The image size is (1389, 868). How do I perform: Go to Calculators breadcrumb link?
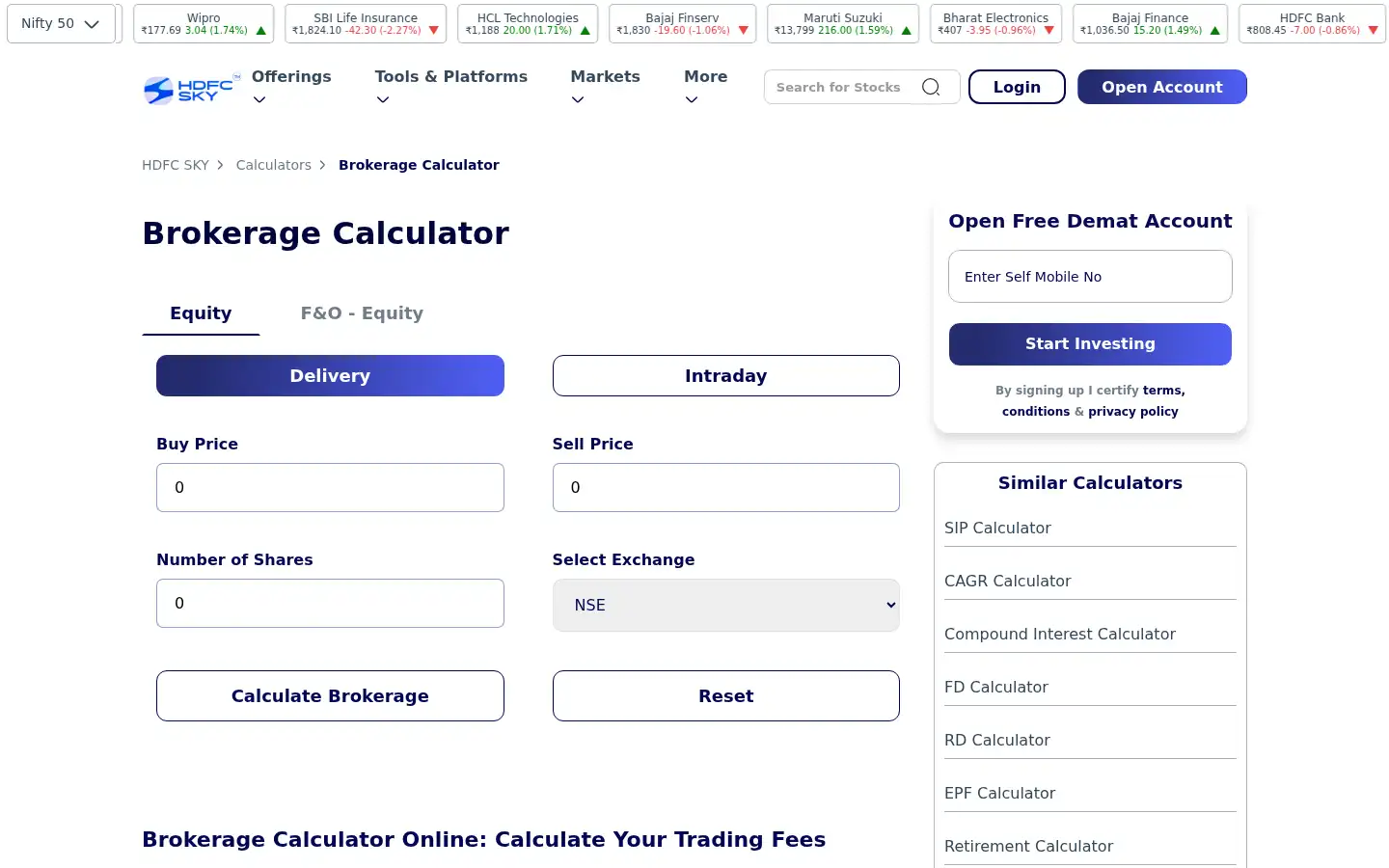[x=274, y=165]
